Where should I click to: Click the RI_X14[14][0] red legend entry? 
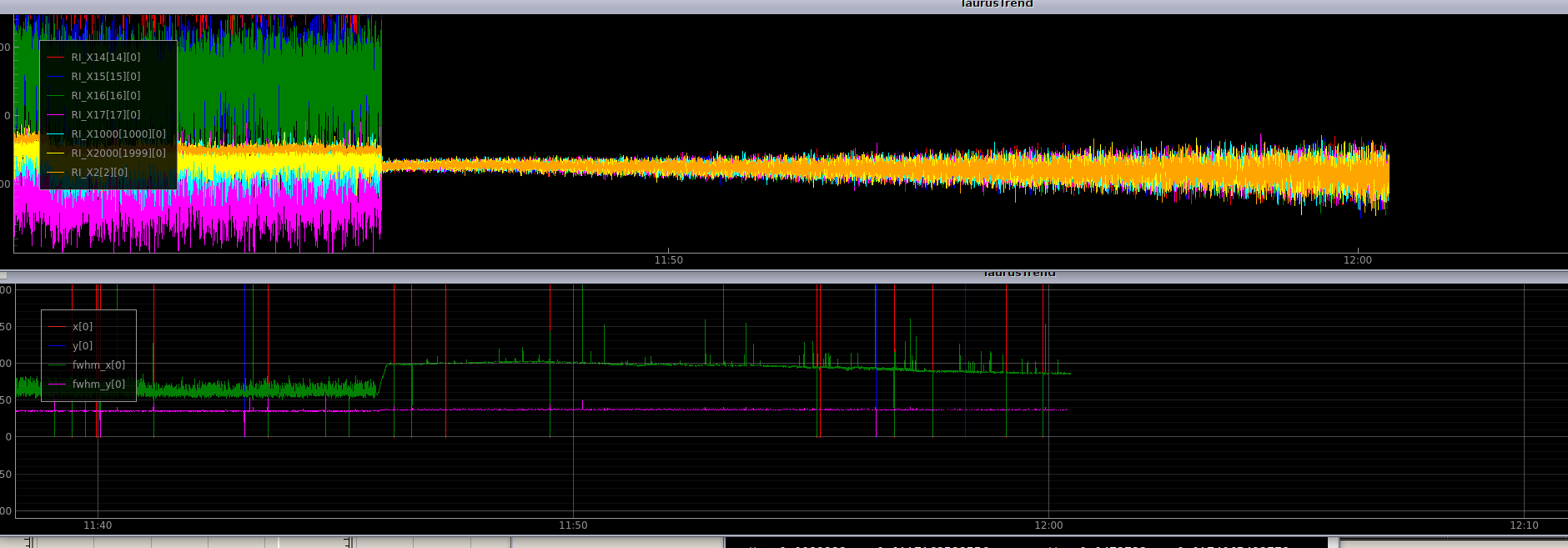point(105,58)
